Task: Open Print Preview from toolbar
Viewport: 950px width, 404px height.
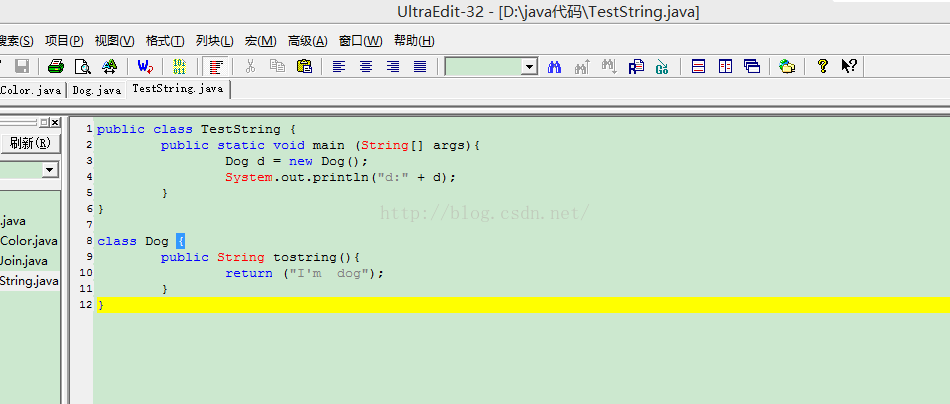Action: (82, 66)
